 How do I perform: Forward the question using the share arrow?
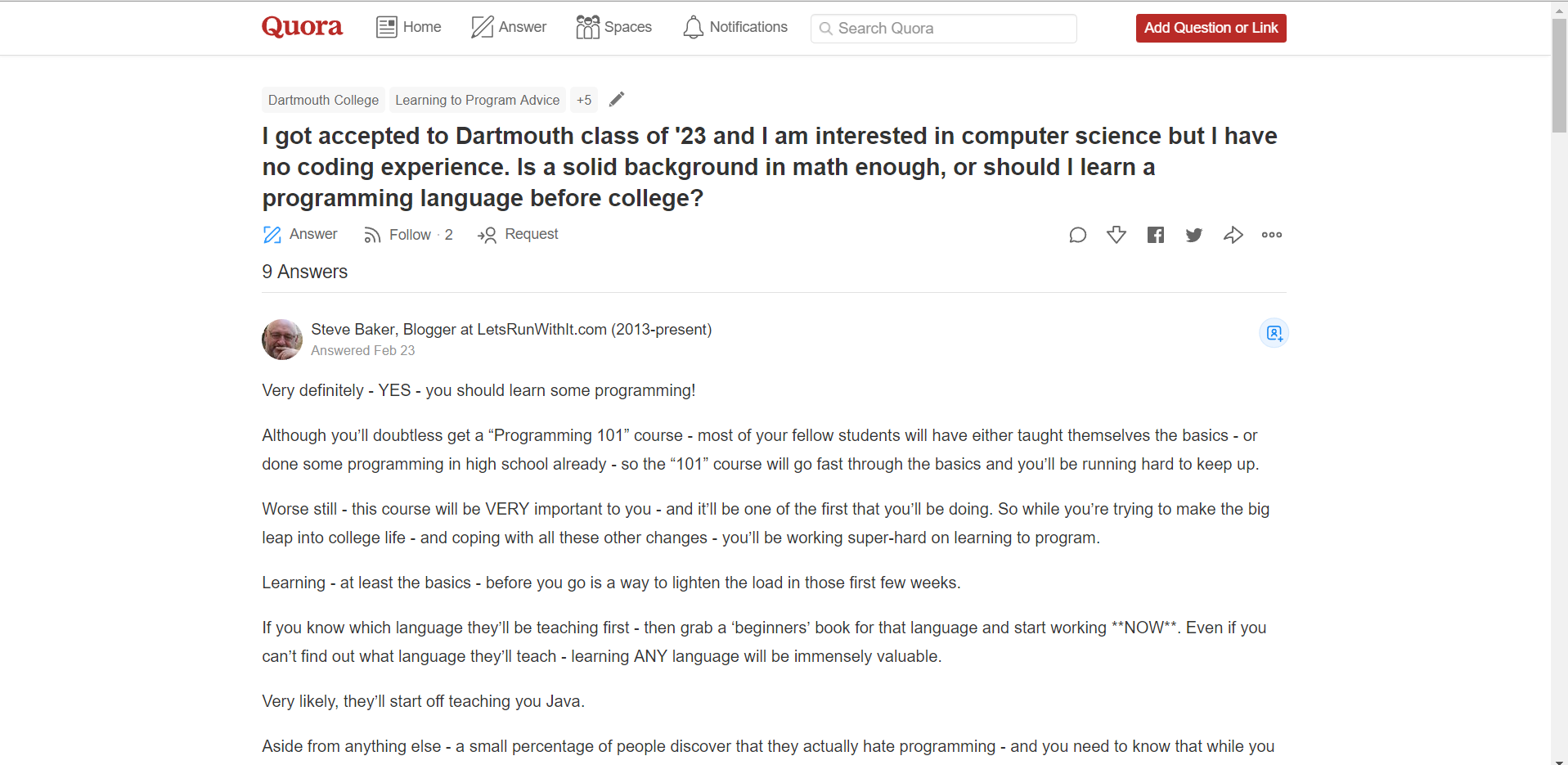coord(1233,235)
